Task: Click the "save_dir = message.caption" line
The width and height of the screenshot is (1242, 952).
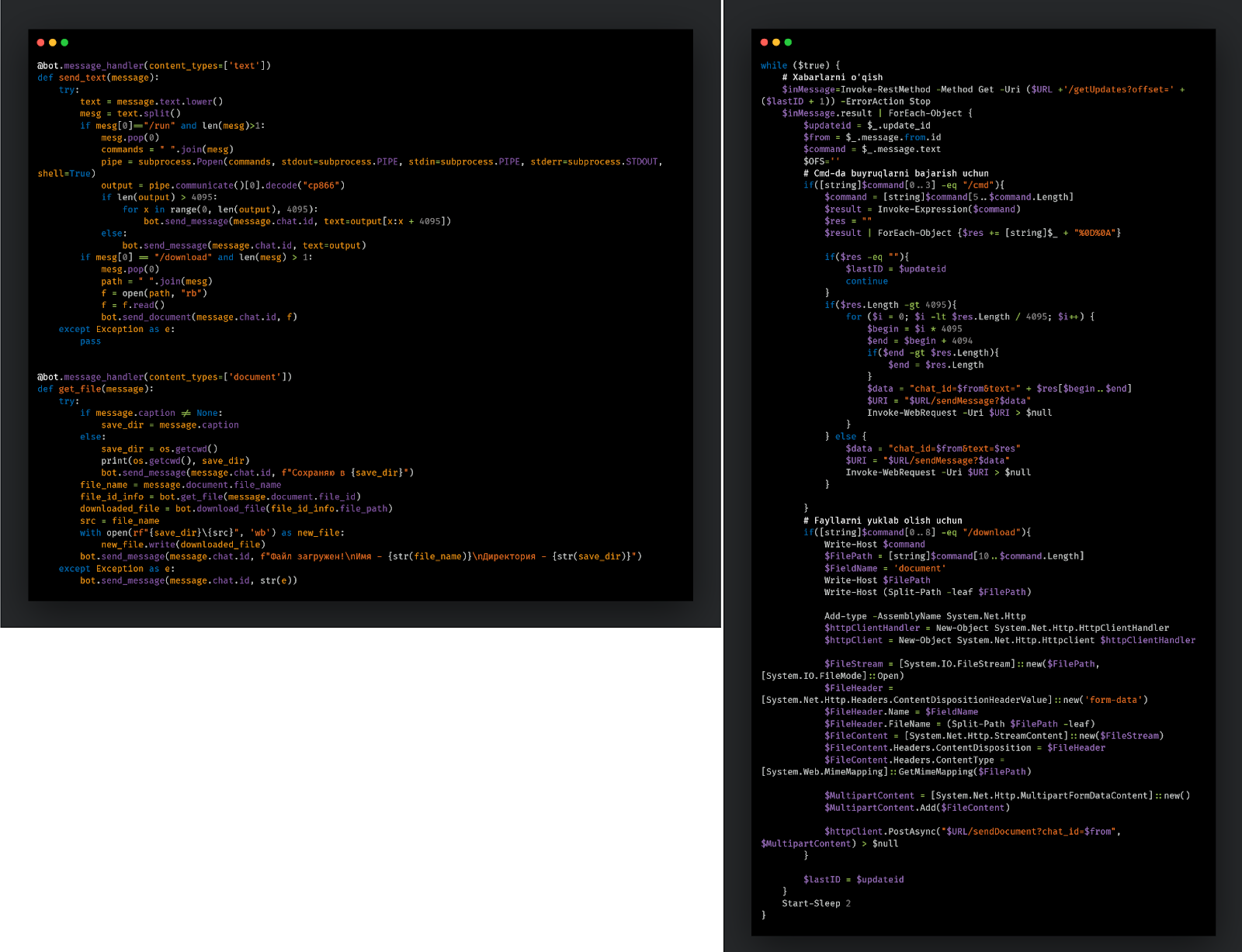Action: pos(170,424)
